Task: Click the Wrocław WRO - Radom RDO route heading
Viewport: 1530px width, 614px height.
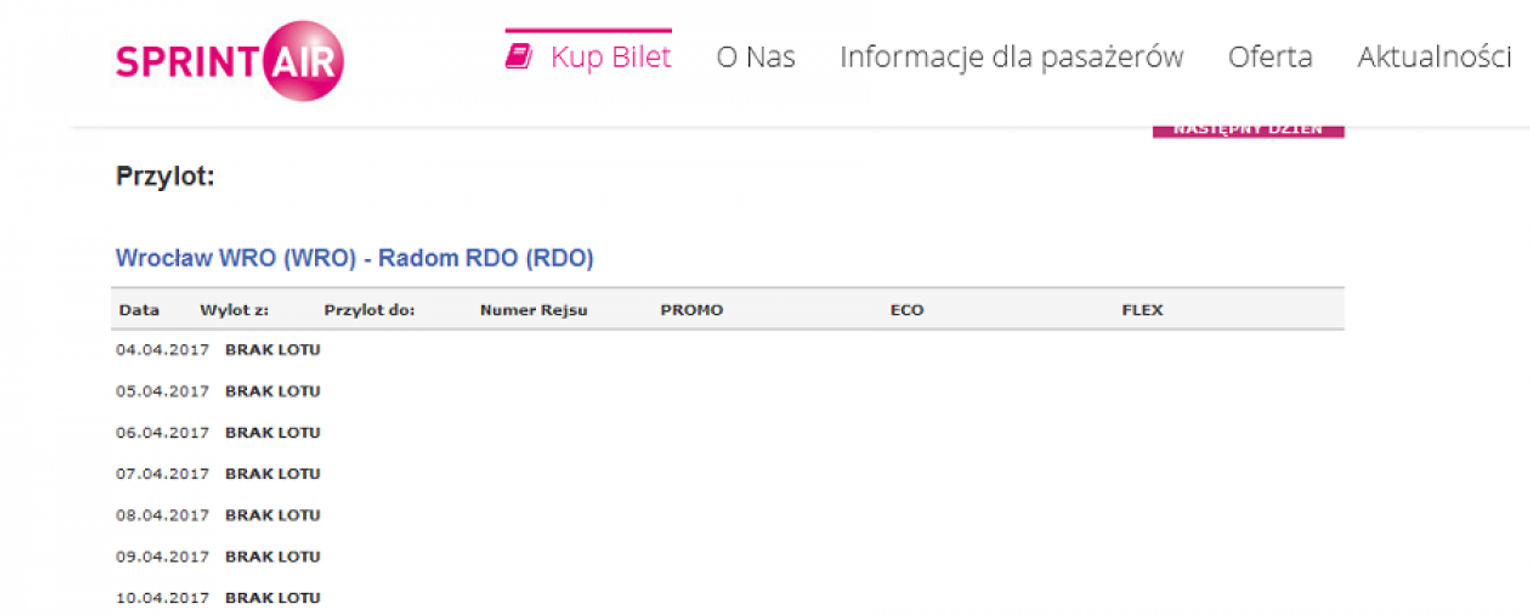Action: pyautogui.click(x=355, y=259)
